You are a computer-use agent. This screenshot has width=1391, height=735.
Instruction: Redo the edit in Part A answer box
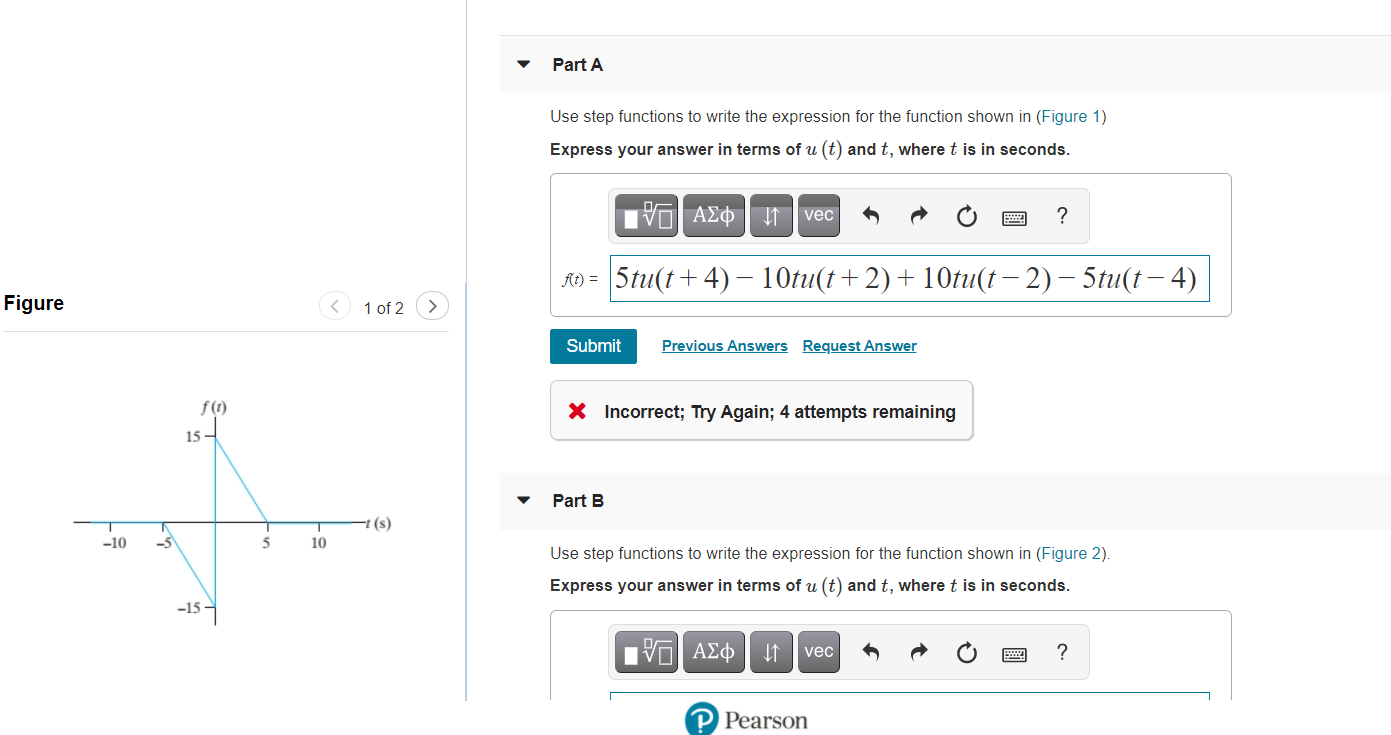tap(917, 215)
